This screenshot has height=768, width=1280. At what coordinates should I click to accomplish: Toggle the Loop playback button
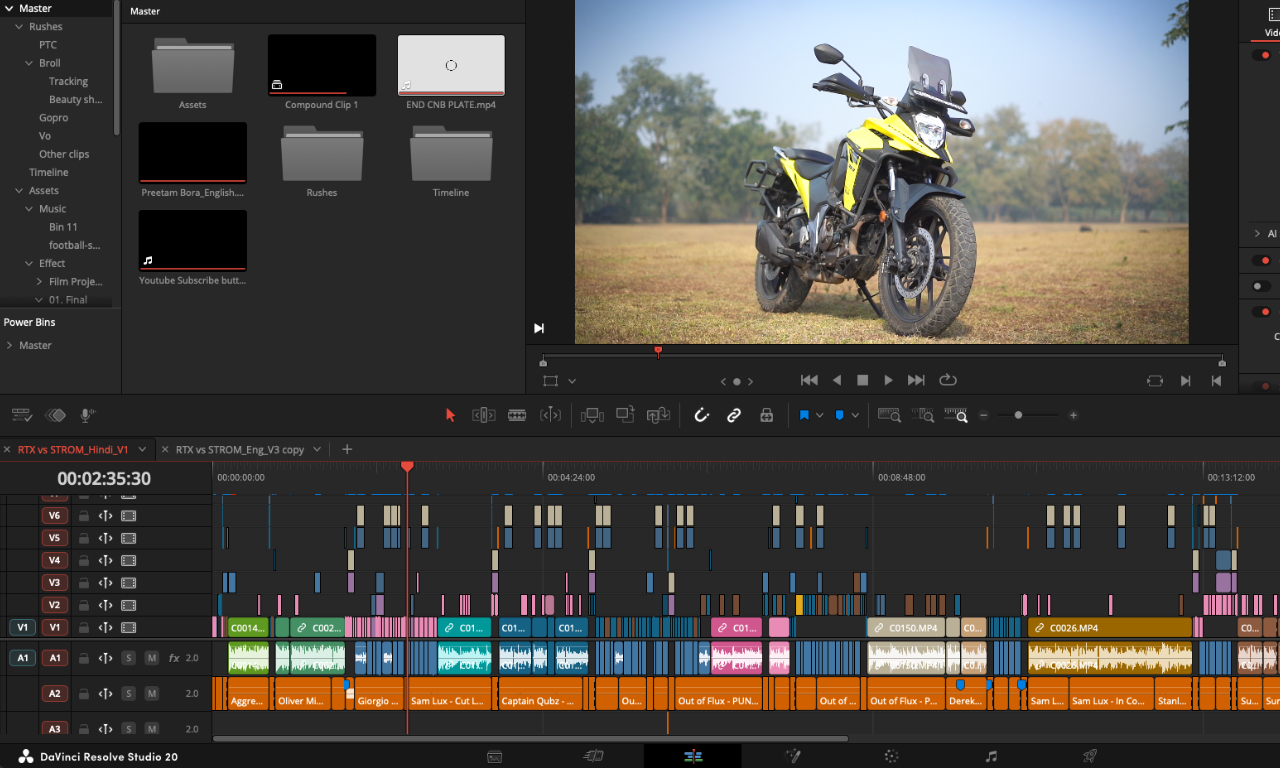tap(948, 380)
